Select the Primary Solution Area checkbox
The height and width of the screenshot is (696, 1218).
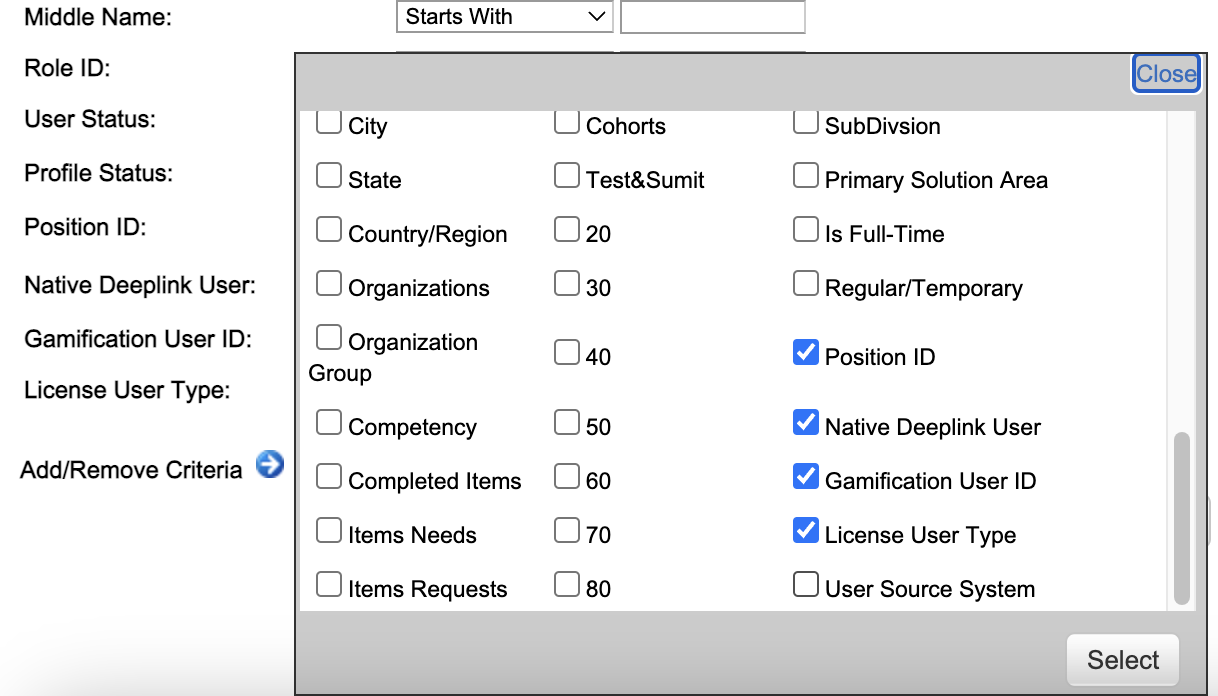tap(806, 176)
